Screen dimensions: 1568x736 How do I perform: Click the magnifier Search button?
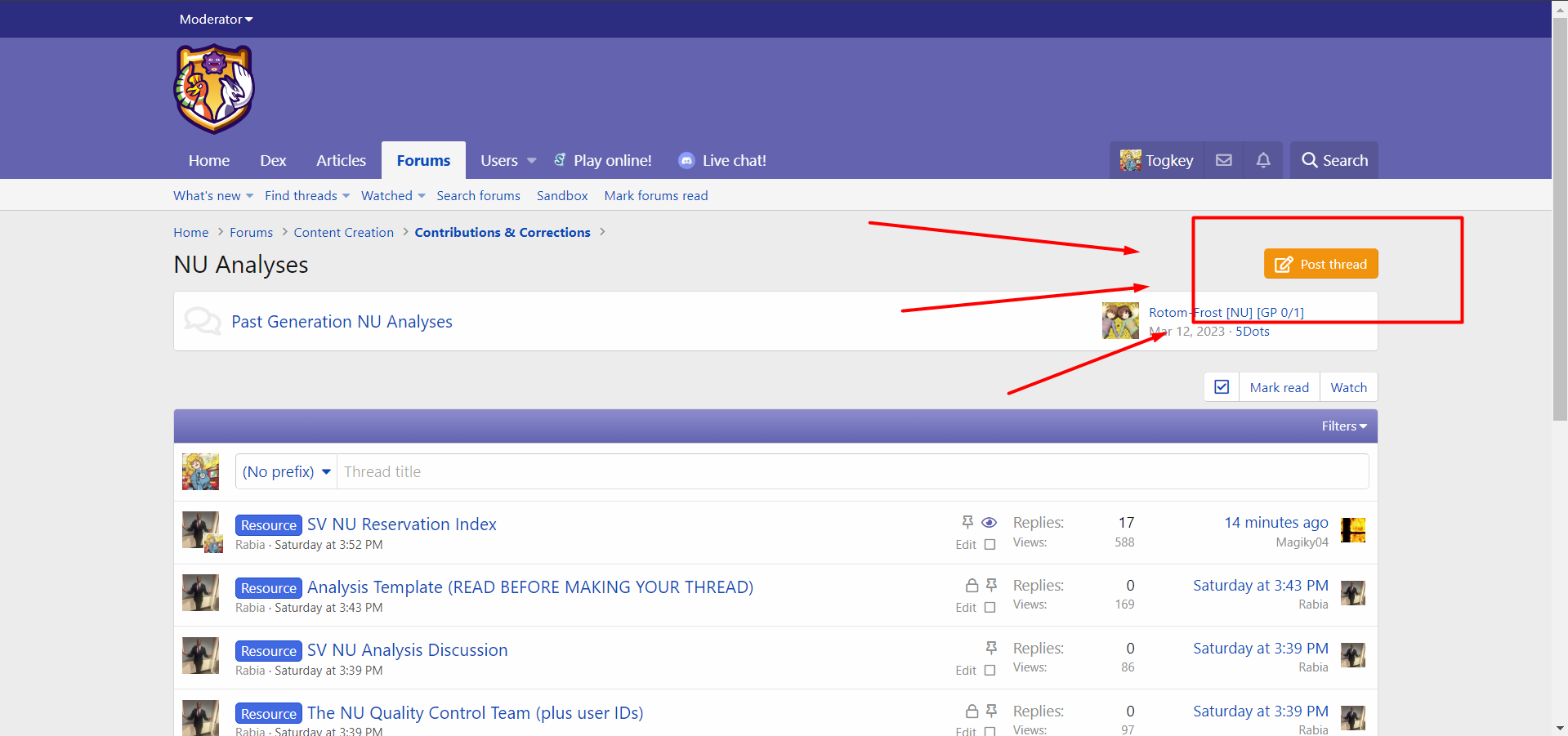1333,160
